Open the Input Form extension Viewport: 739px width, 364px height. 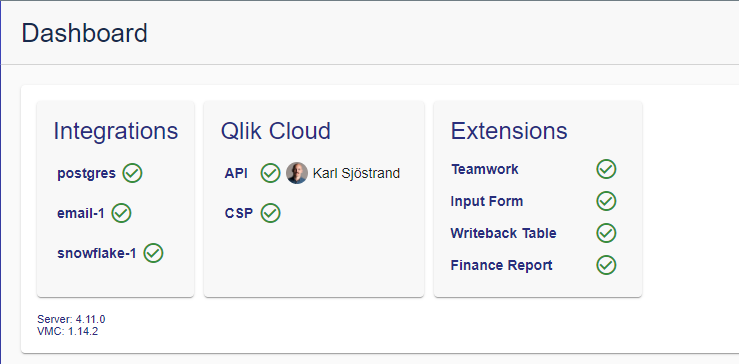click(487, 201)
